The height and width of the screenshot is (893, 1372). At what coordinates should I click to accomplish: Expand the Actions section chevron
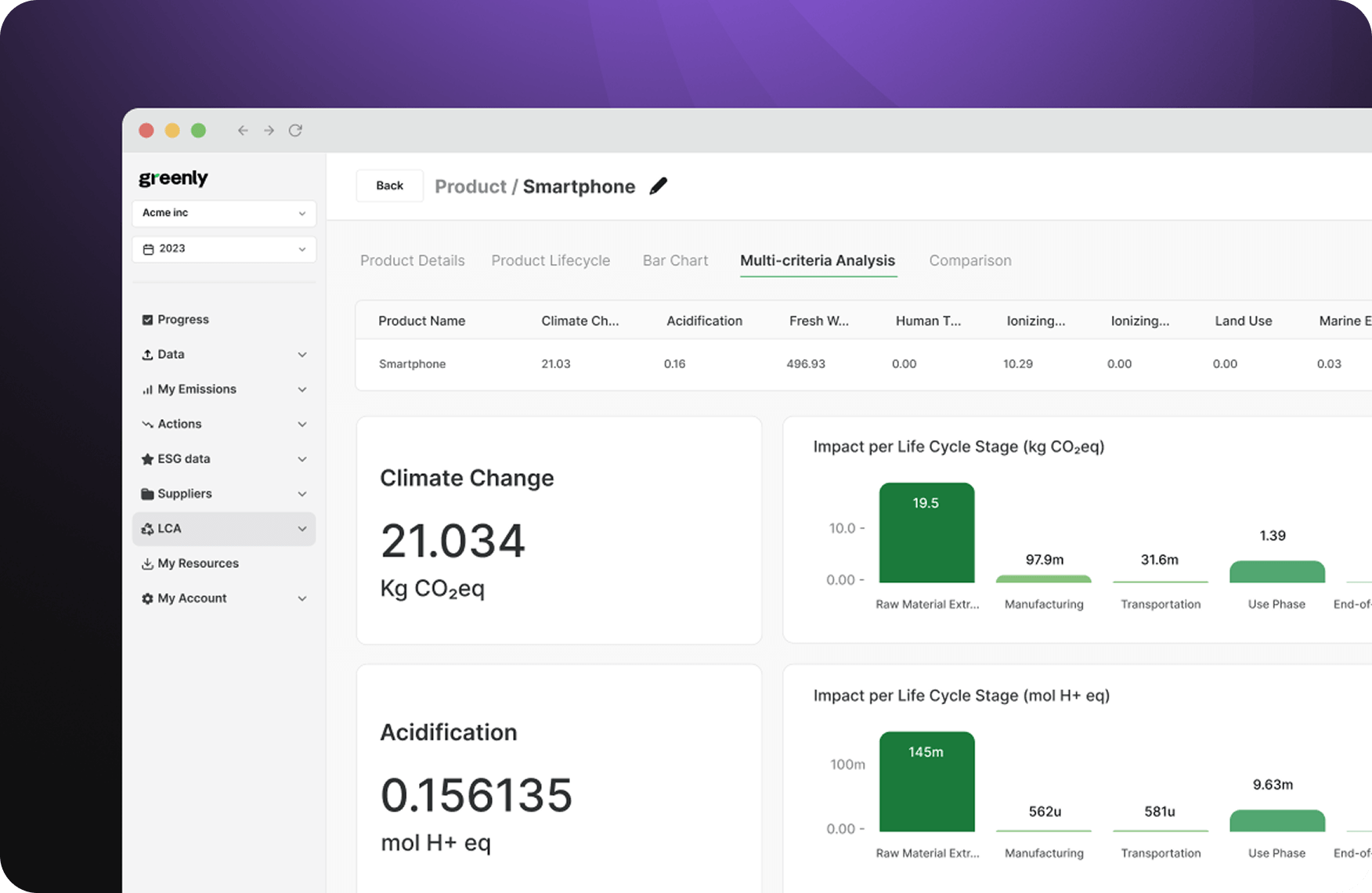[302, 425]
